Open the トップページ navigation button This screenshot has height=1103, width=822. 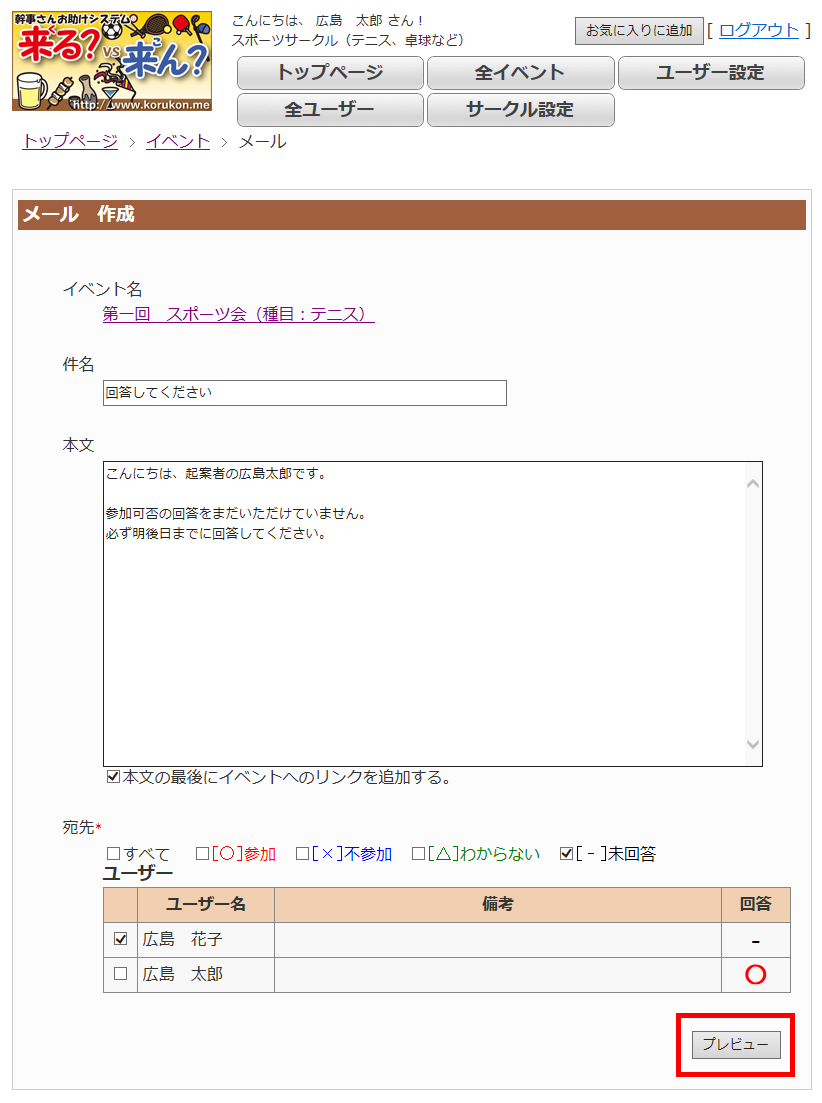tap(329, 72)
